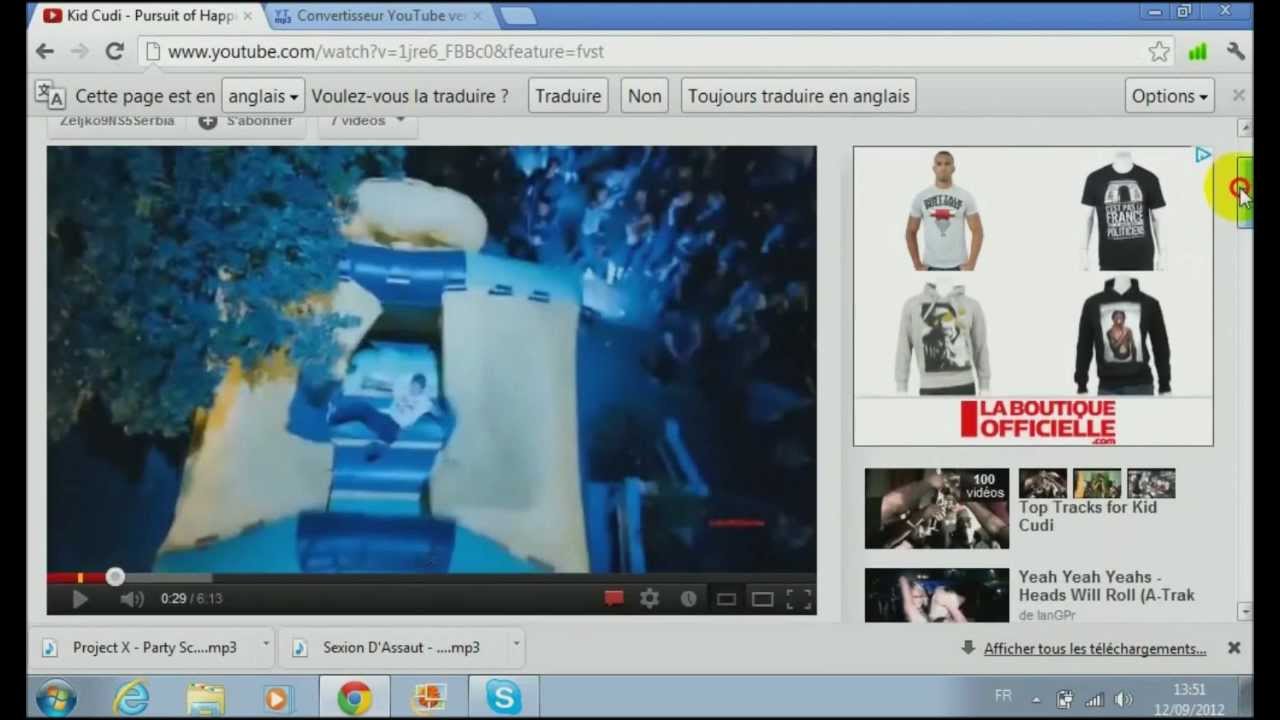Click the address bar URL field

tap(640, 52)
